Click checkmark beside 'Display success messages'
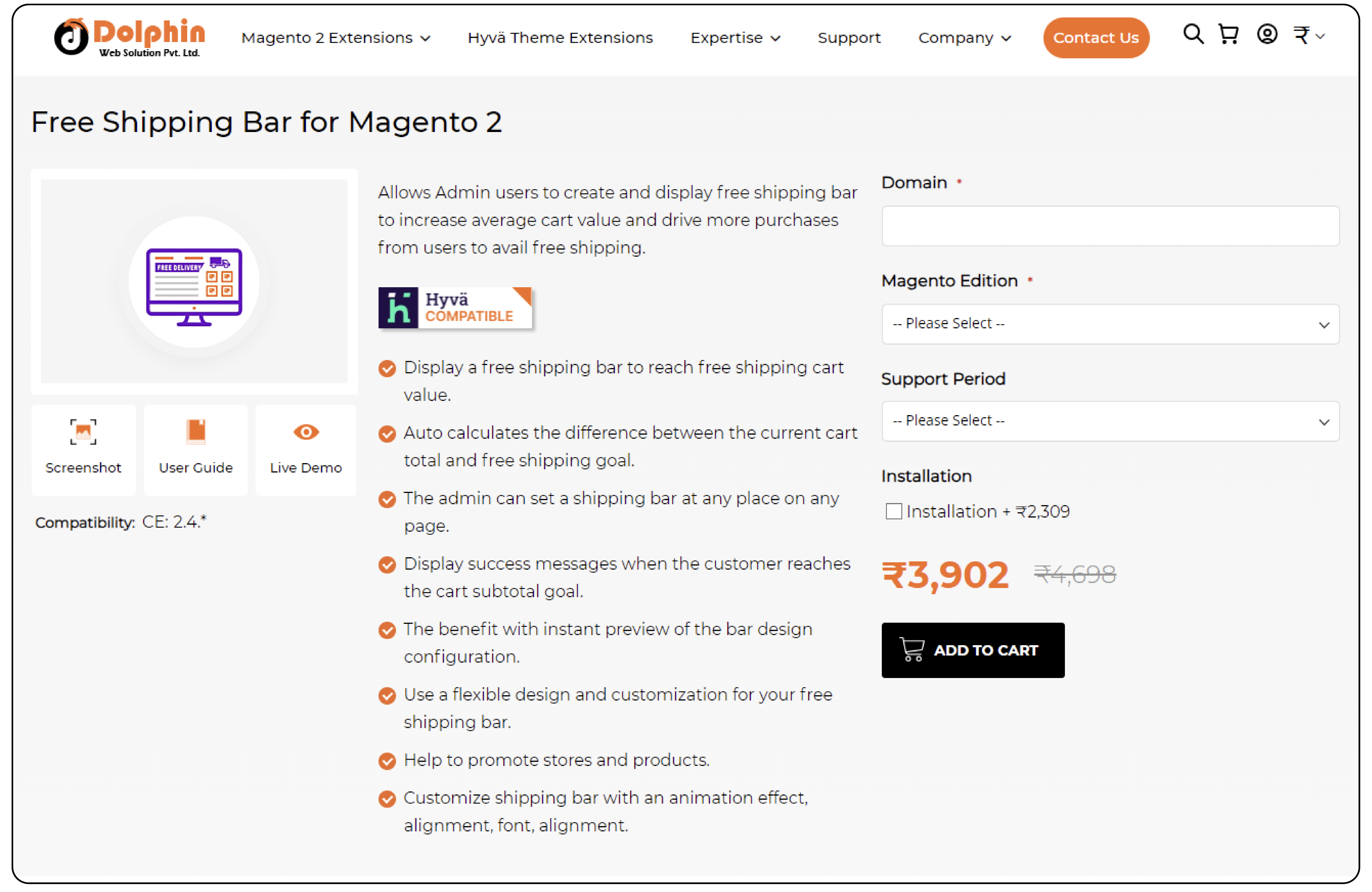The width and height of the screenshot is (1372, 892). coord(387,565)
